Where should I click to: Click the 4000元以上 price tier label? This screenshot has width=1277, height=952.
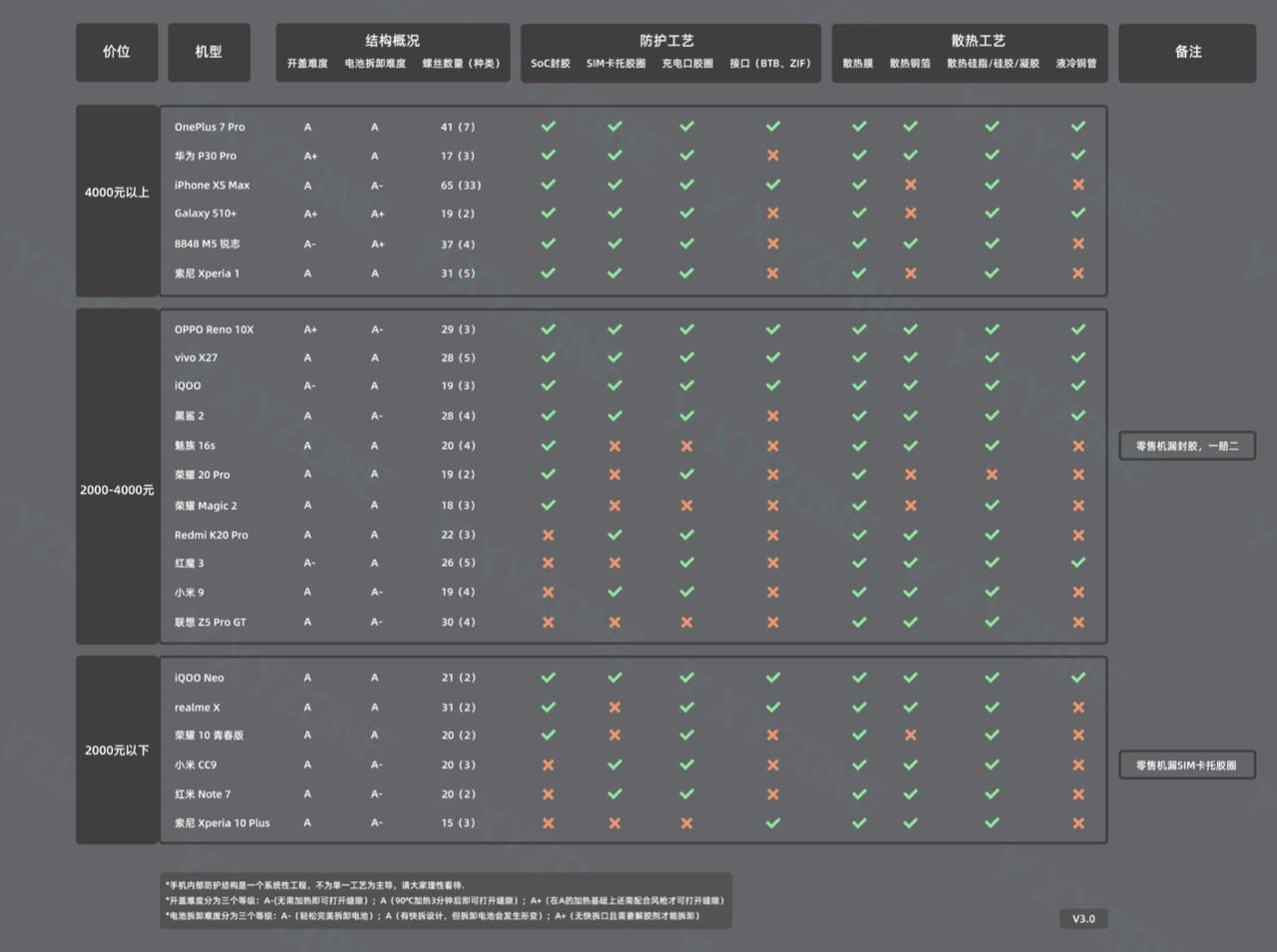point(117,193)
